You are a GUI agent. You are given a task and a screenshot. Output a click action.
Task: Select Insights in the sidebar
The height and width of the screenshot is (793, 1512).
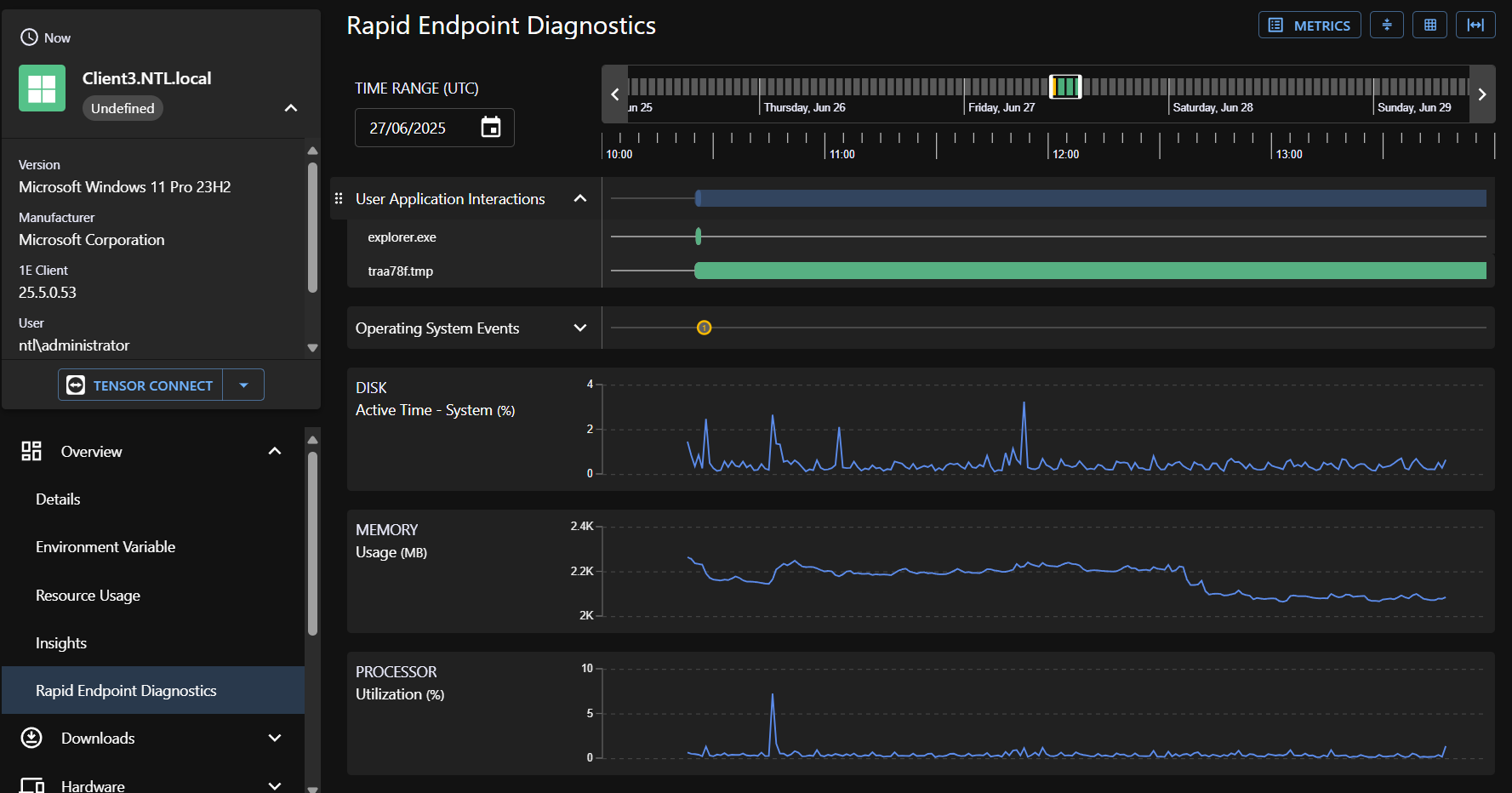click(x=61, y=643)
